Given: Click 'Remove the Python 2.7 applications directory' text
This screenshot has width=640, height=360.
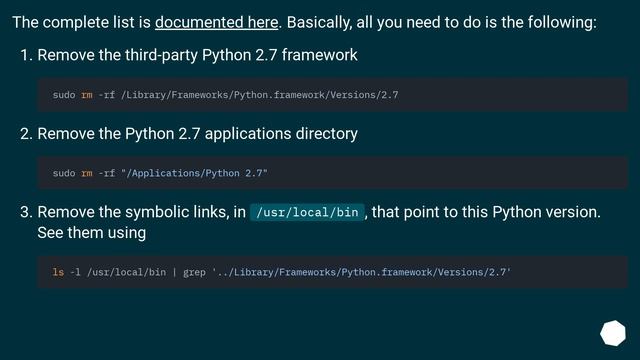Looking at the screenshot, I should (197, 134).
